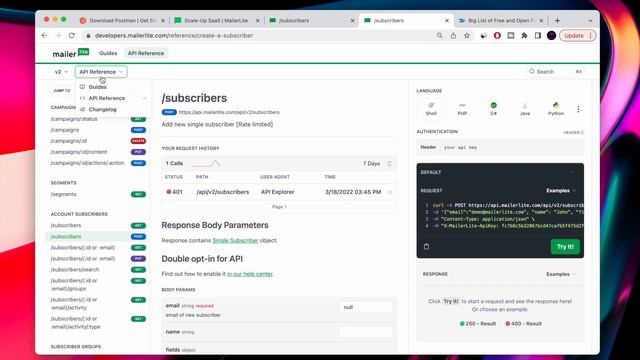Click the email body param input
This screenshot has height=360, width=640.
click(366, 307)
